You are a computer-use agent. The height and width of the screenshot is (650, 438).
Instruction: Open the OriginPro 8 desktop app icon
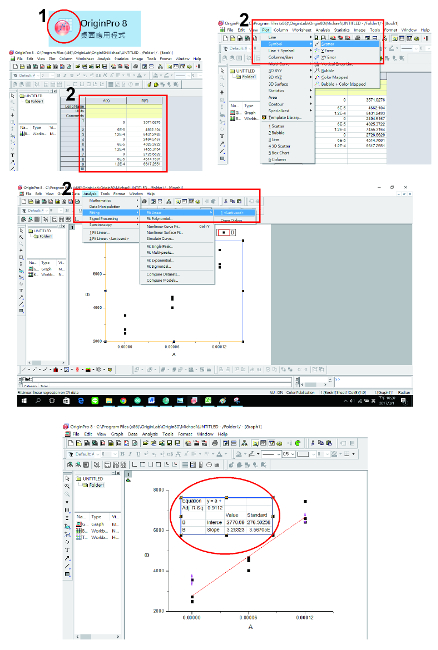point(63,27)
